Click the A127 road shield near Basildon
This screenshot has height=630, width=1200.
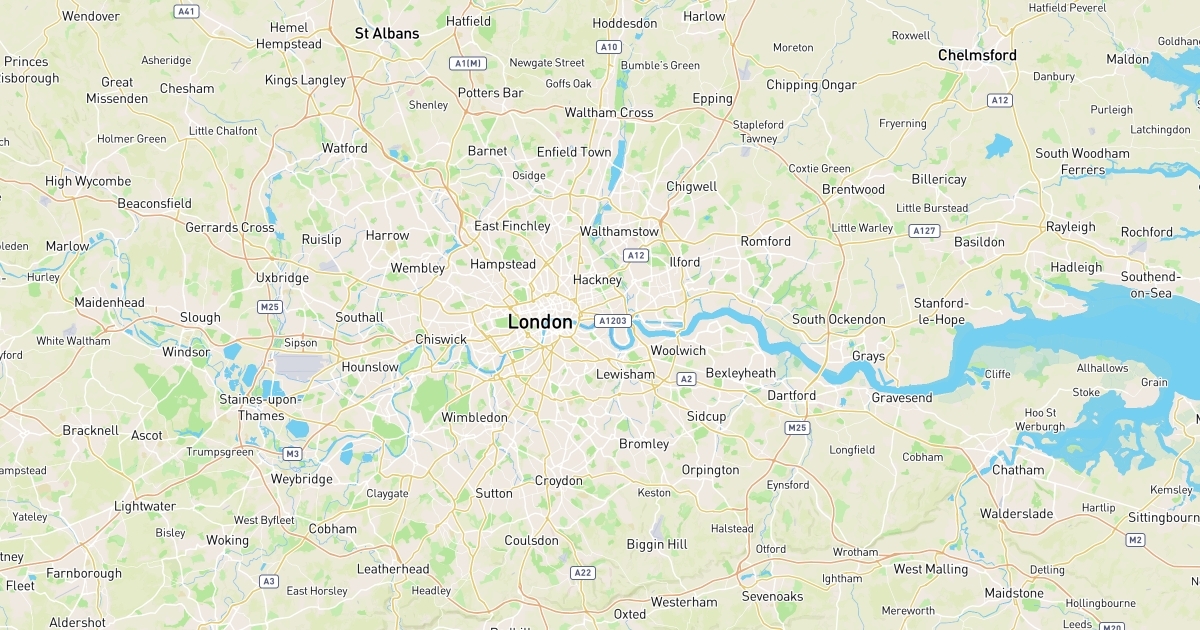click(925, 231)
